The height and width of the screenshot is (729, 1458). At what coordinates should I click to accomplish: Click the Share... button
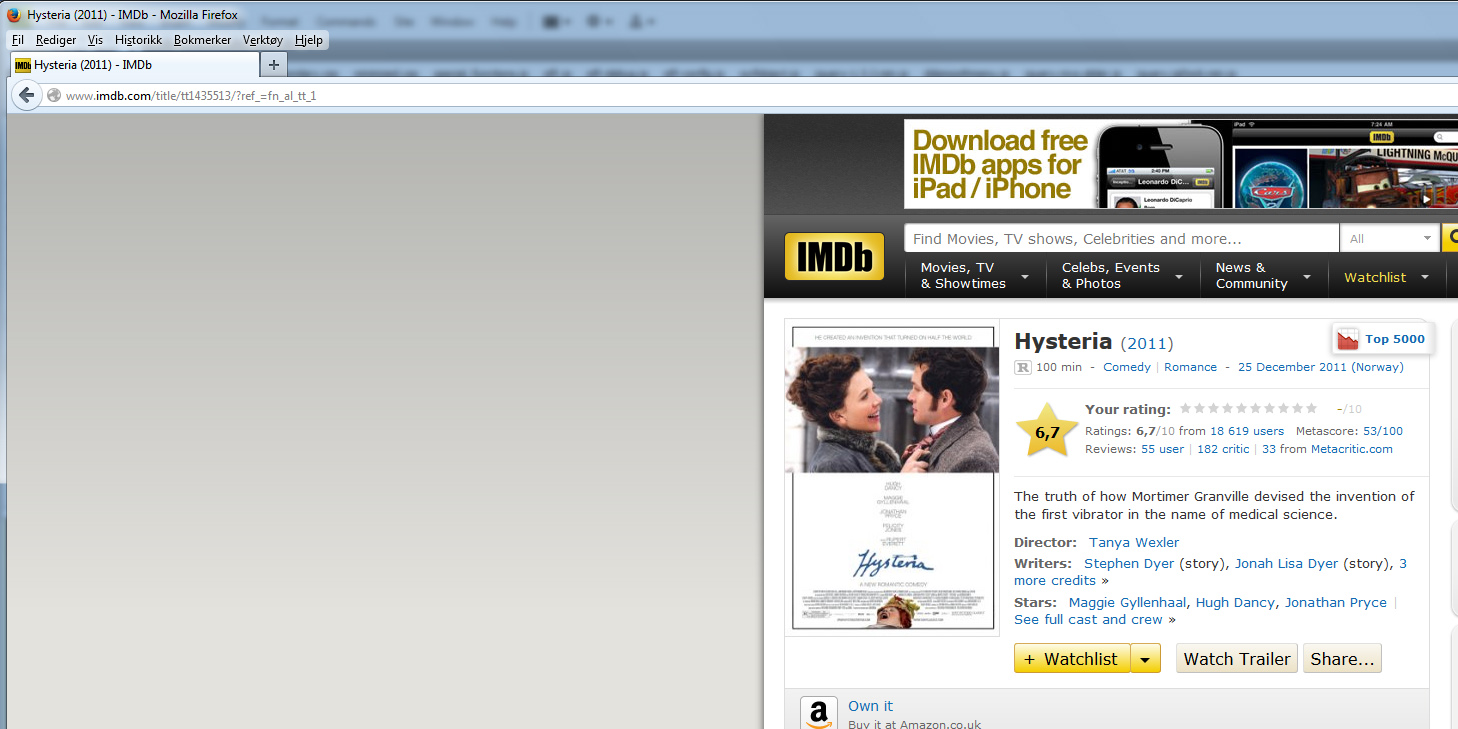(x=1342, y=659)
